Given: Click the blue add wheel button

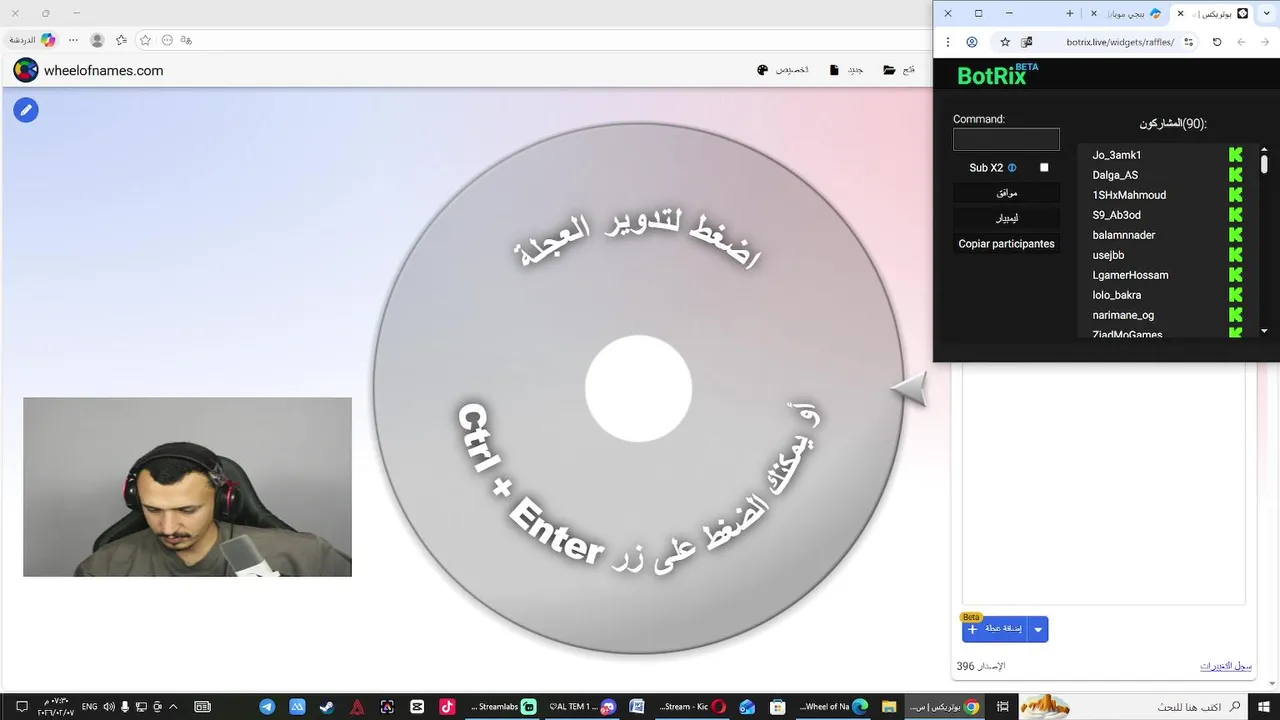Looking at the screenshot, I should point(995,629).
